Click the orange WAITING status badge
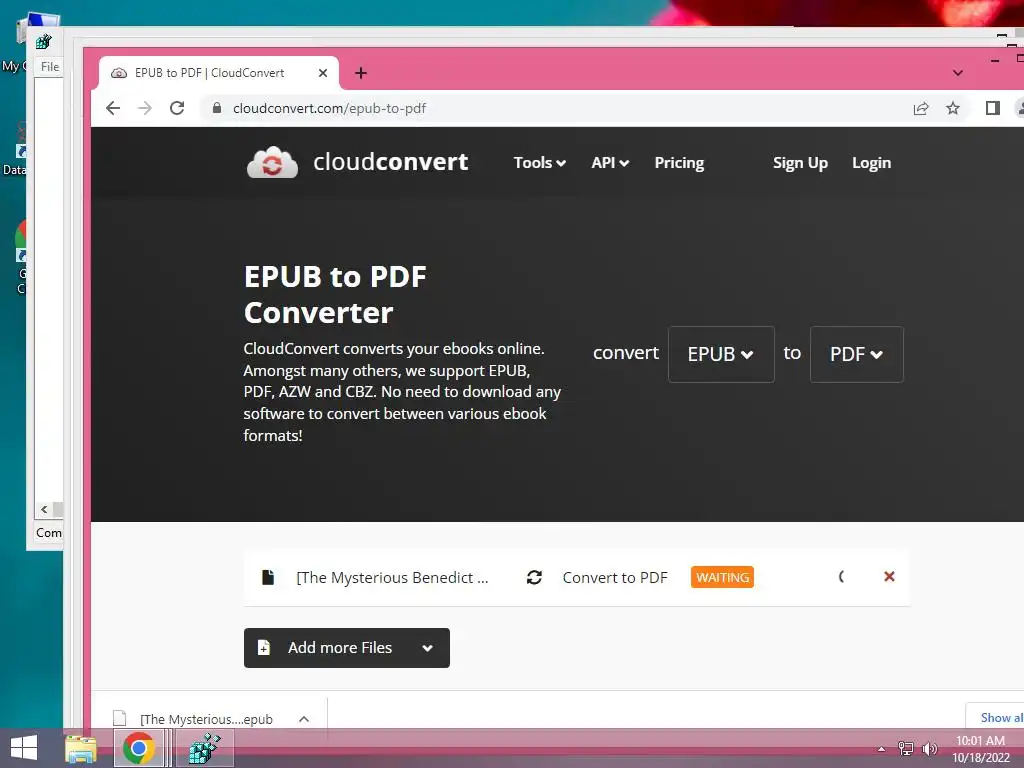Viewport: 1024px width, 768px height. pos(722,577)
